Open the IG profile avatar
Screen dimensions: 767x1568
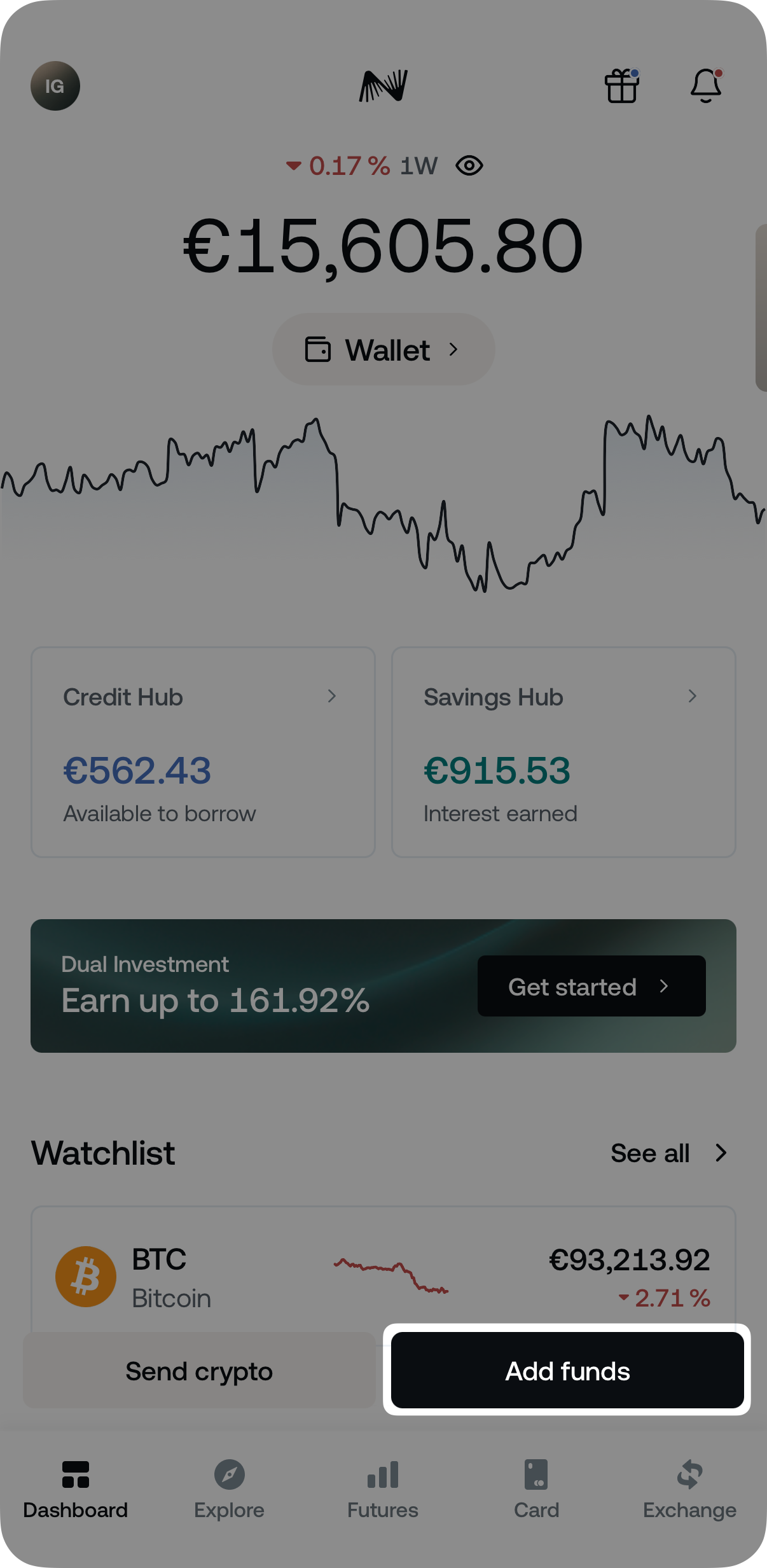click(55, 87)
